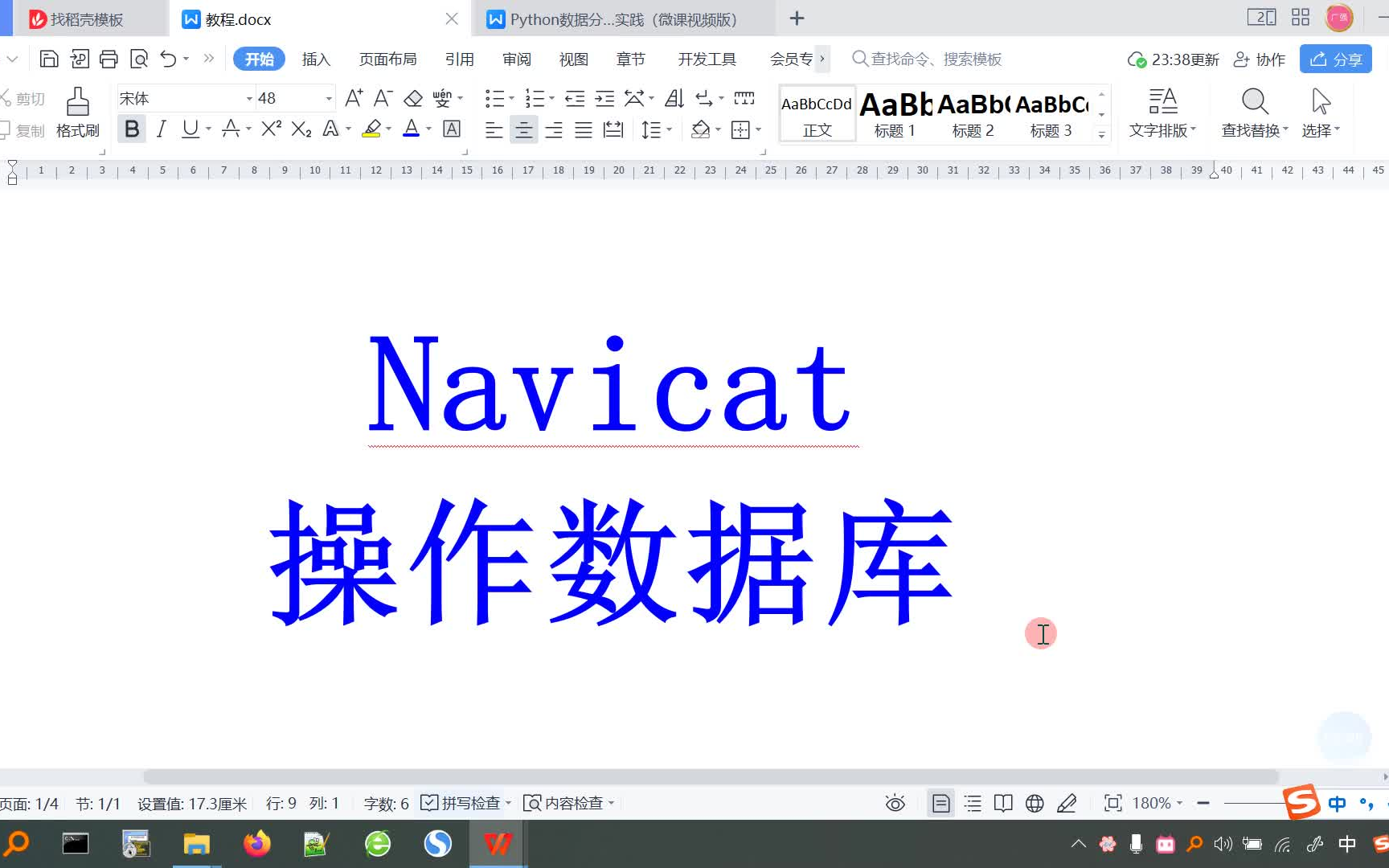Open a new tab with plus button
The image size is (1389, 868).
(x=797, y=18)
